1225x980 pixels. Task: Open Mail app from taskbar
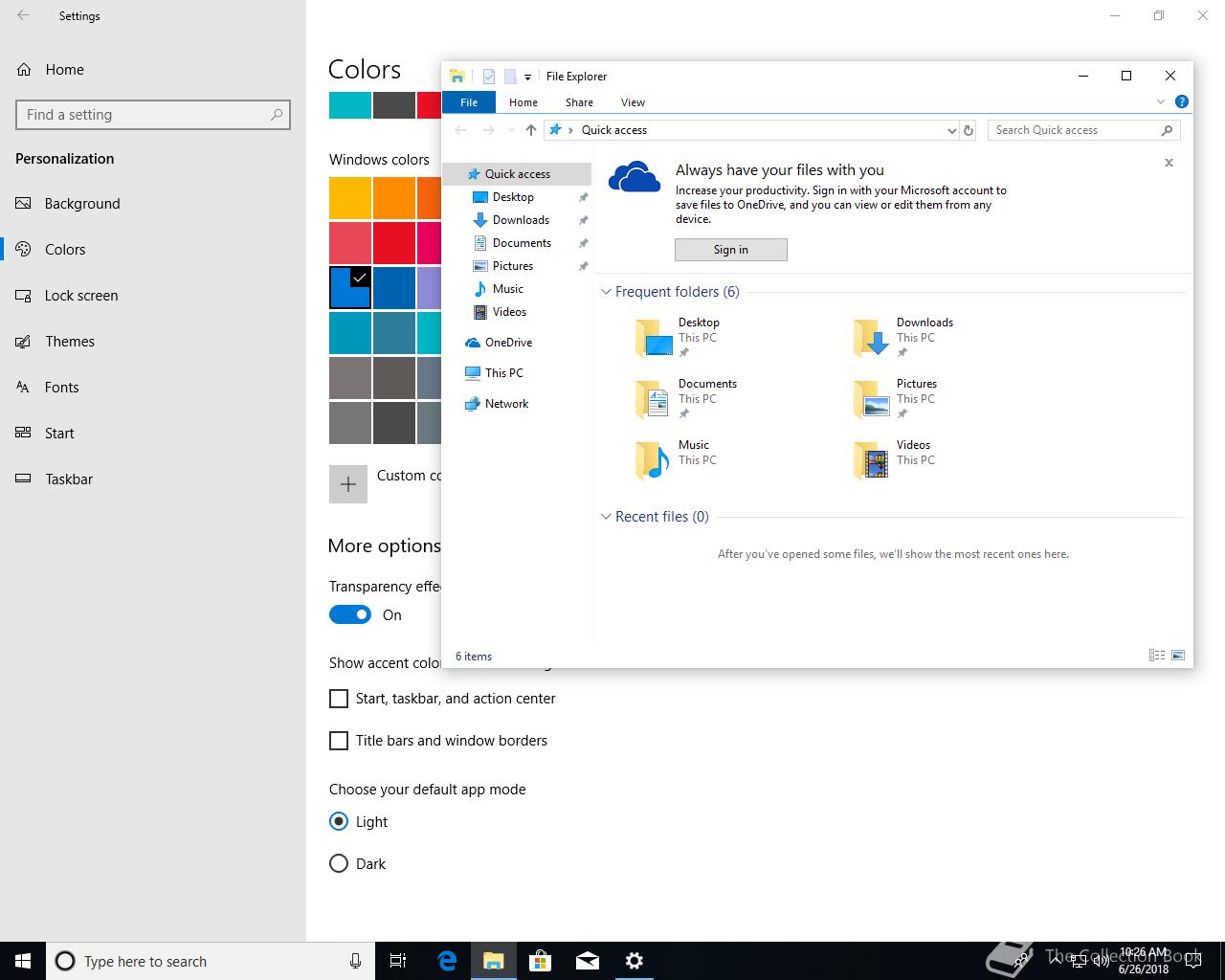(x=588, y=961)
